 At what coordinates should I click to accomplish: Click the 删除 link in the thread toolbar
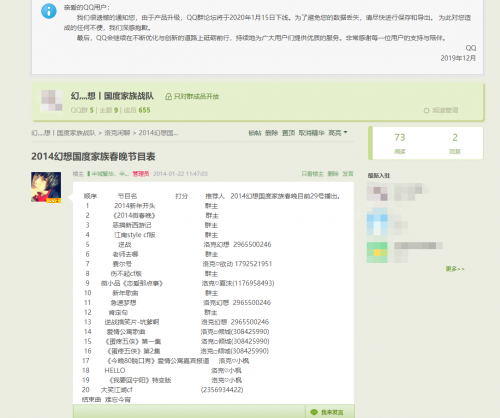tap(271, 133)
